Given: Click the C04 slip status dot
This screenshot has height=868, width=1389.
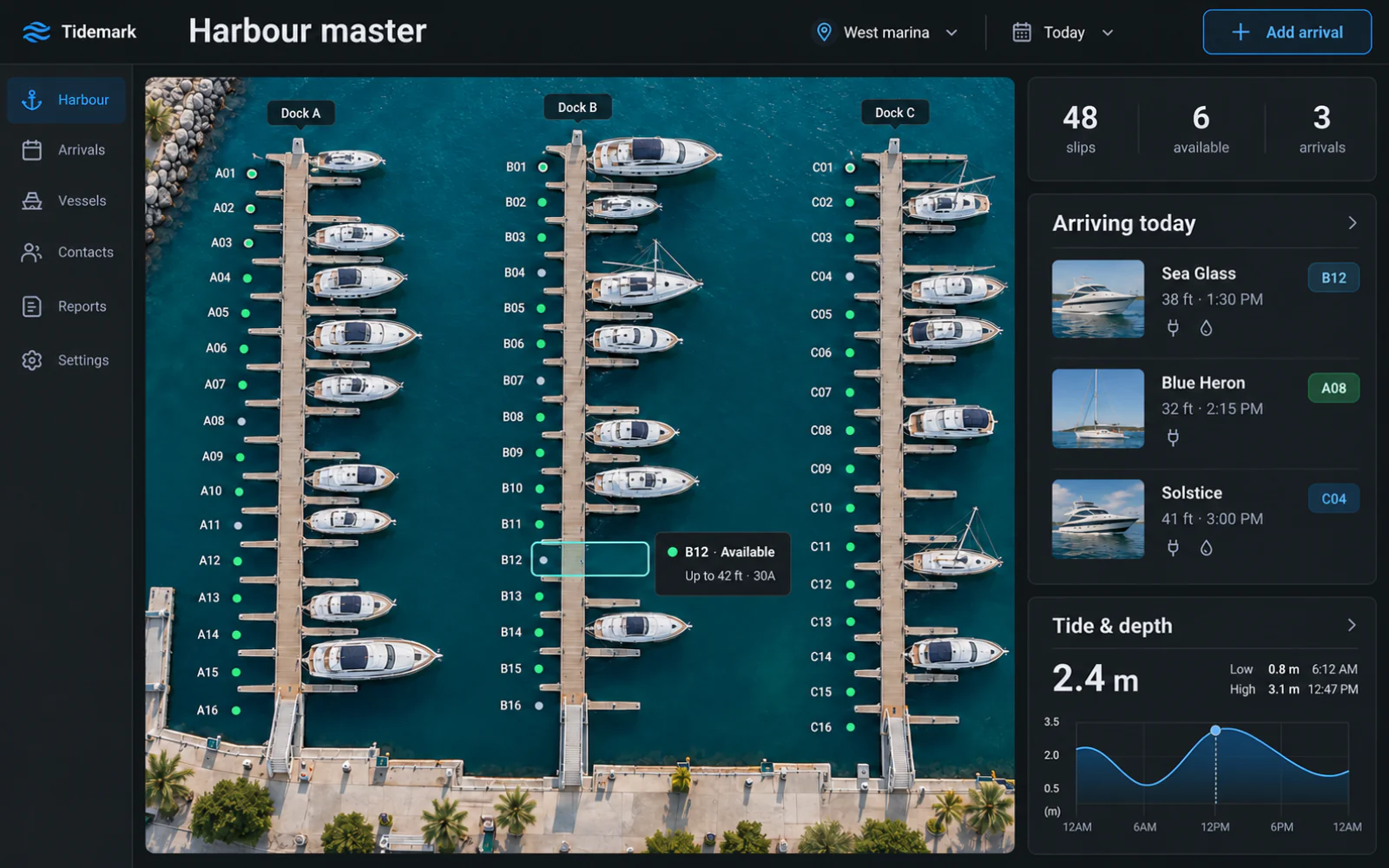Looking at the screenshot, I should pos(850,276).
